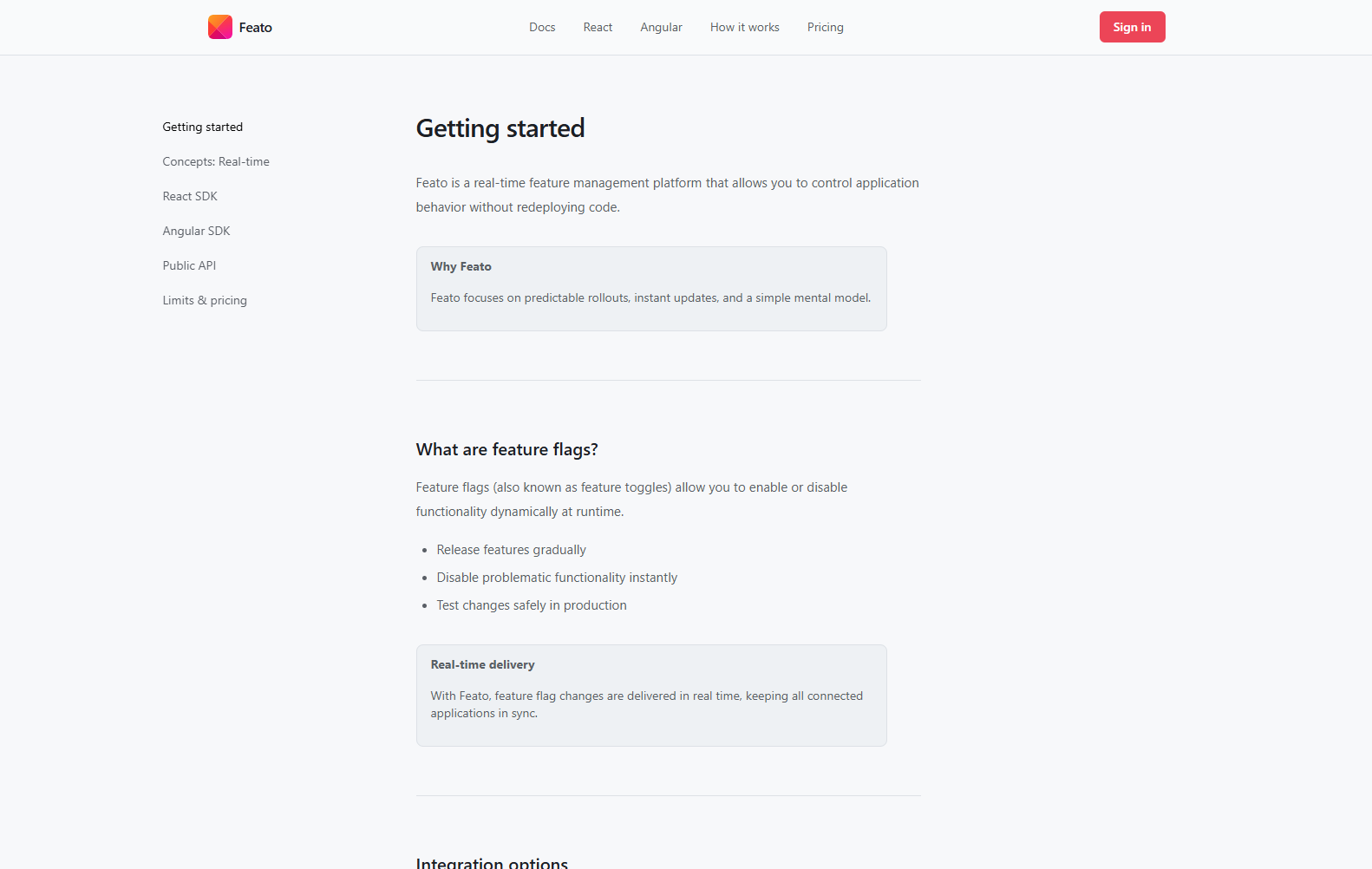Select Limits & pricing sidebar link

(205, 300)
